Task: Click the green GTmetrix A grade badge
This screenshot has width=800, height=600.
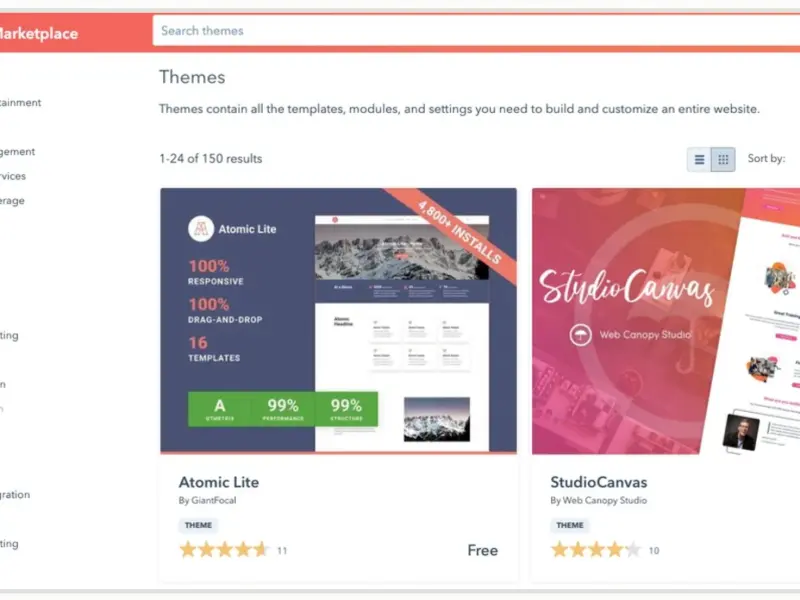Action: coord(220,409)
